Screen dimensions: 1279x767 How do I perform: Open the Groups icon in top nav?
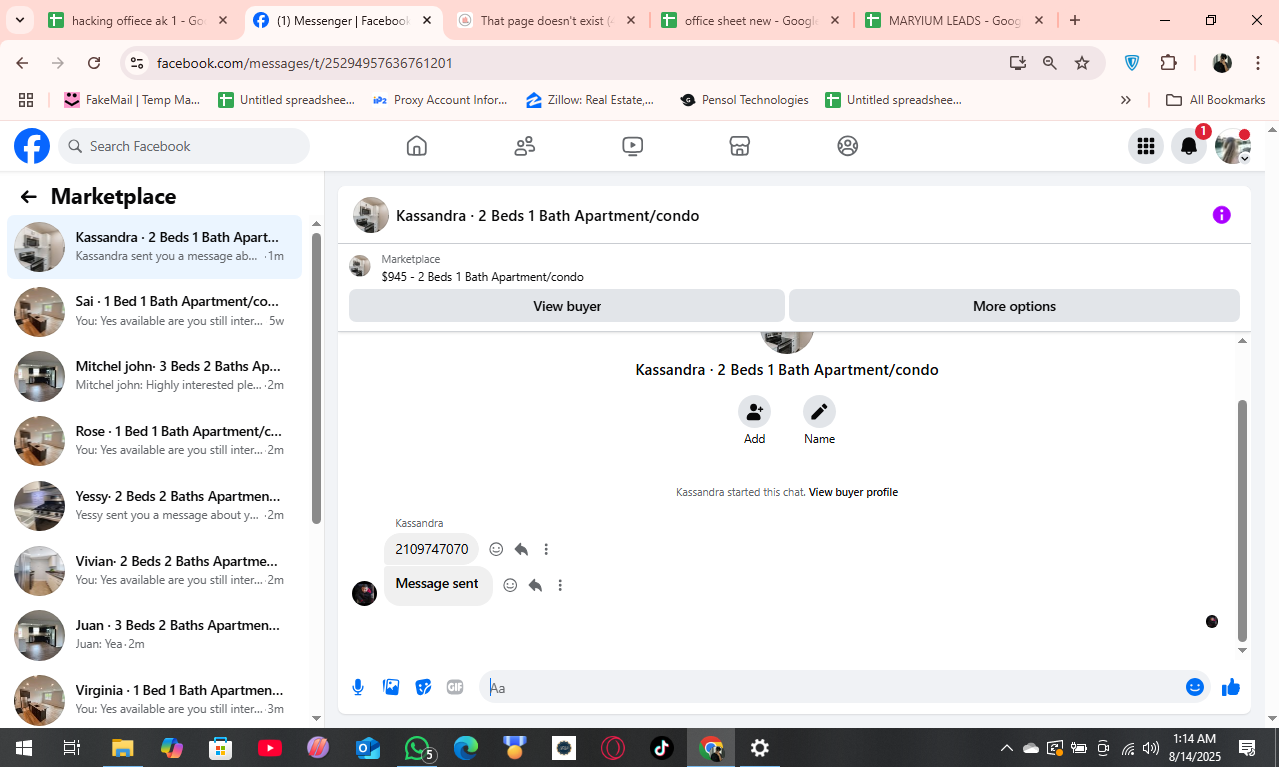click(x=848, y=146)
